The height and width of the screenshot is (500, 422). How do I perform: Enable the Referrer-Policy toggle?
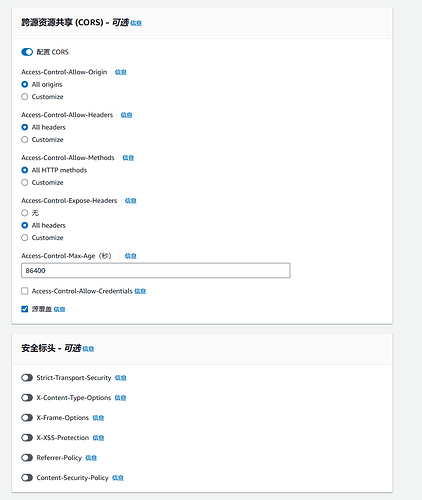pos(27,458)
